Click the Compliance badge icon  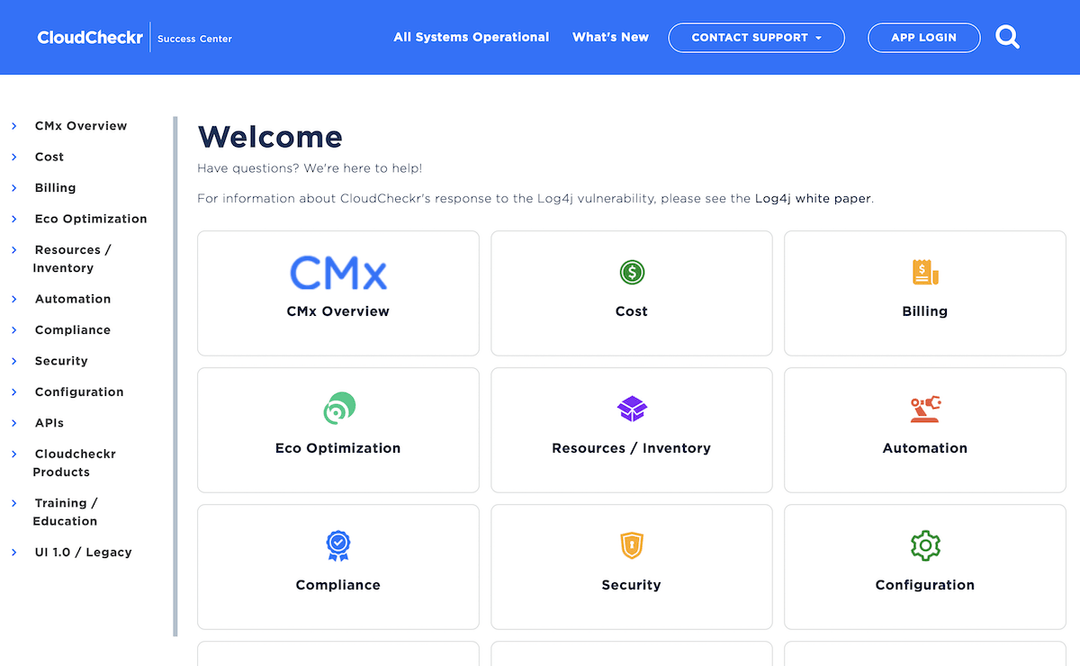click(x=337, y=545)
